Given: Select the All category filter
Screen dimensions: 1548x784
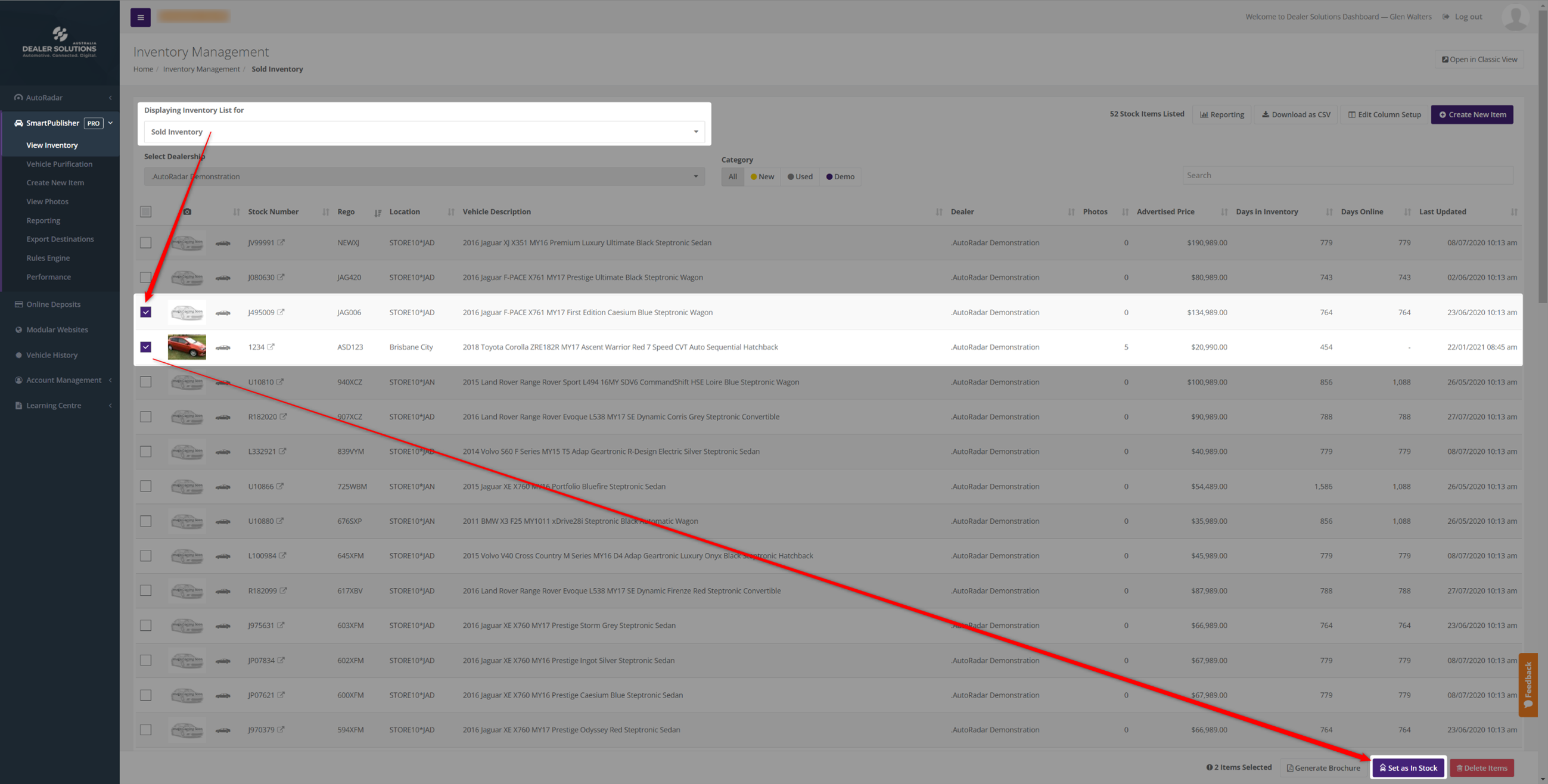Looking at the screenshot, I should [x=732, y=176].
